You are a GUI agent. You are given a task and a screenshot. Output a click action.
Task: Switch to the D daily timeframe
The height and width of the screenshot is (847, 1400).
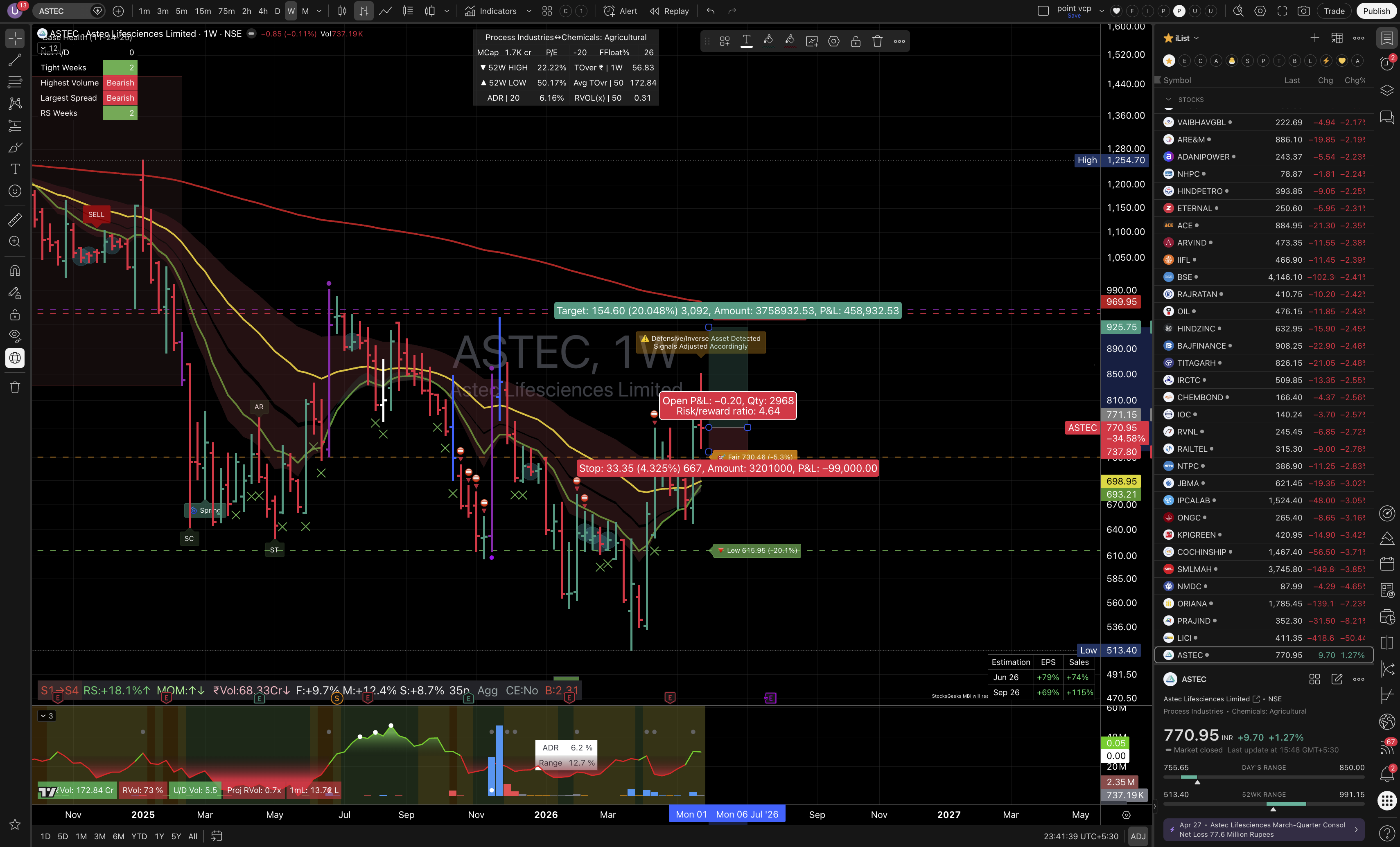click(277, 11)
